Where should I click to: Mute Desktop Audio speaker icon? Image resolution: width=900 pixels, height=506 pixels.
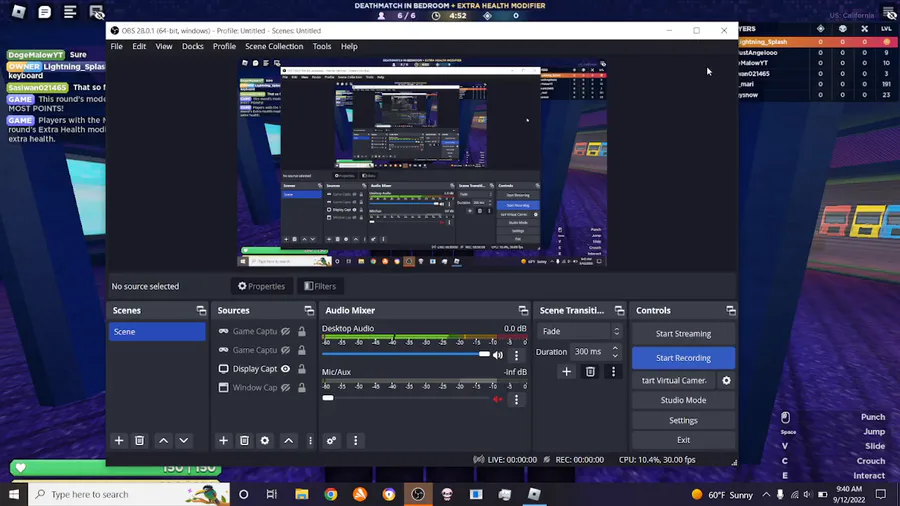click(x=498, y=355)
